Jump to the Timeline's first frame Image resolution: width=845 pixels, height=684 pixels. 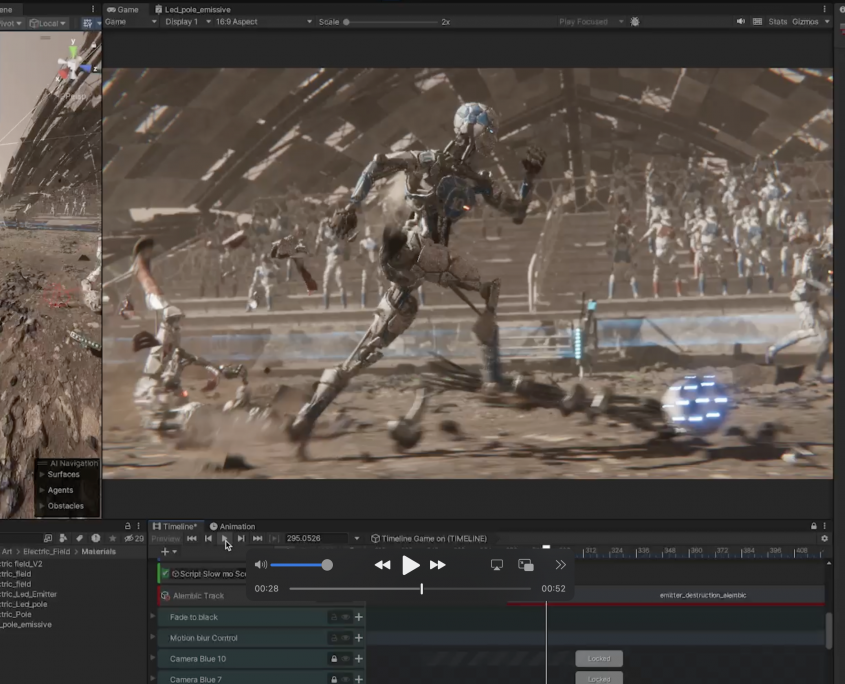coord(192,538)
